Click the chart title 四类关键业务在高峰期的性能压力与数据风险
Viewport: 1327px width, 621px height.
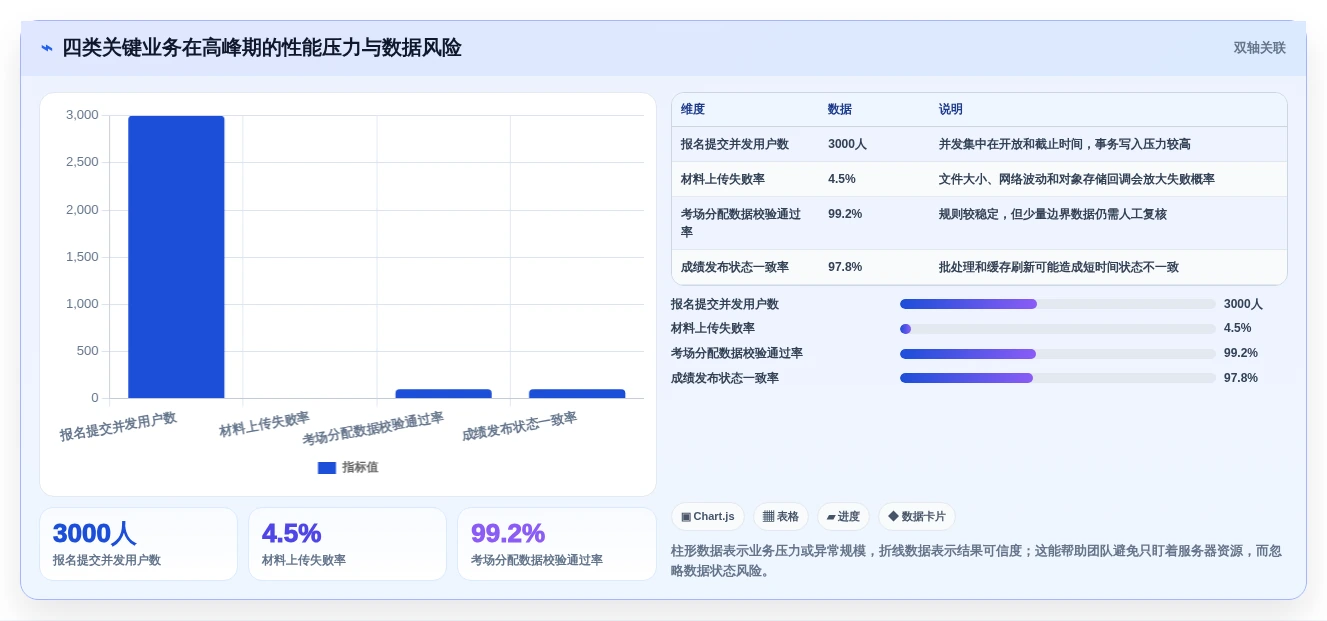pos(262,48)
